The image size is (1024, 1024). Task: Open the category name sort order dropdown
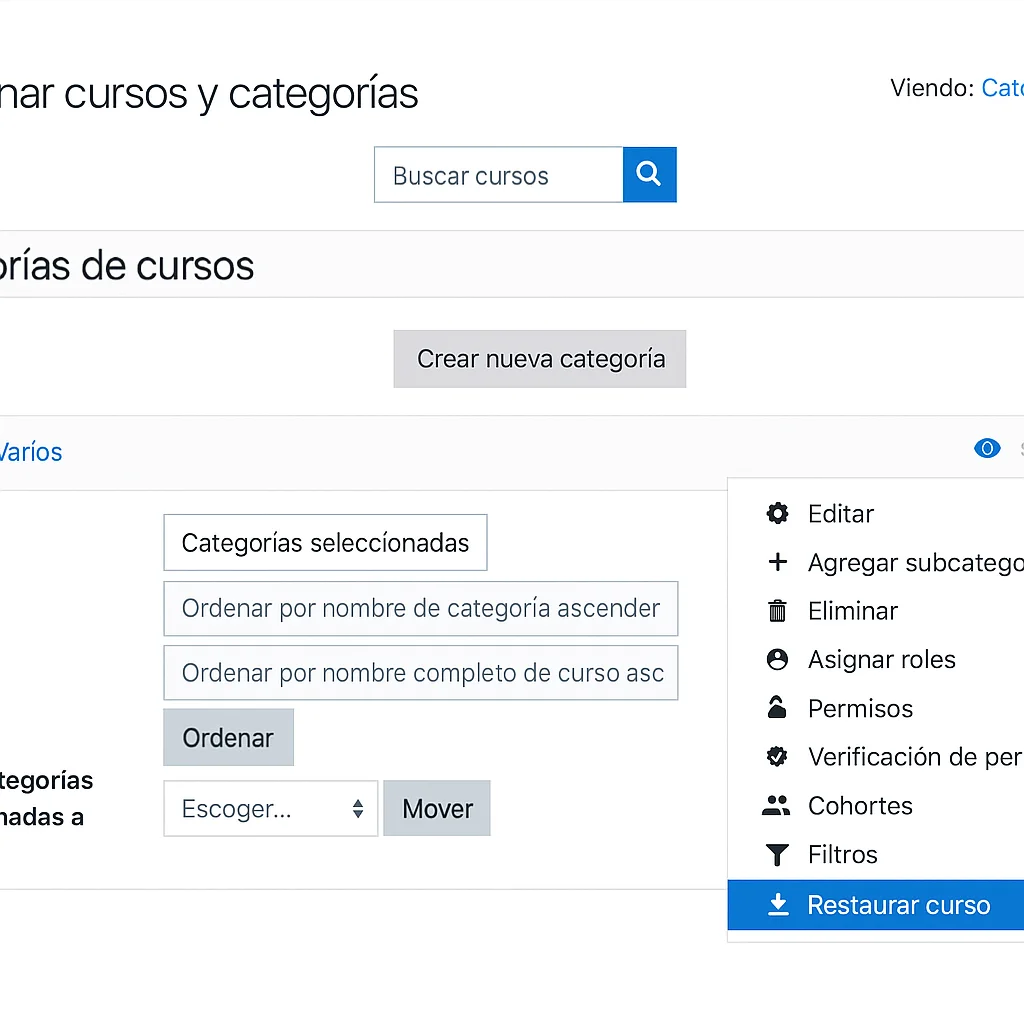coord(420,608)
